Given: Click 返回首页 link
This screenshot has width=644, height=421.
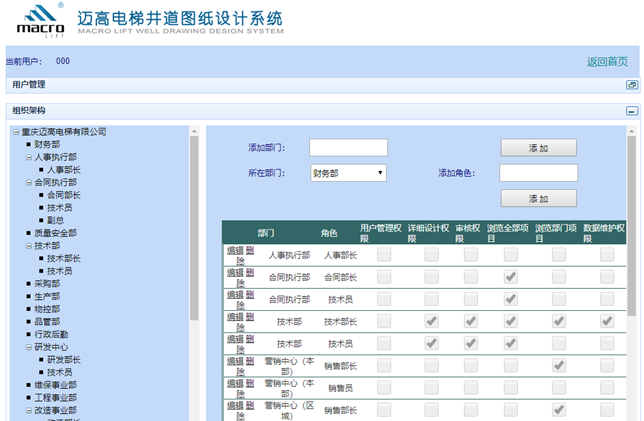Looking at the screenshot, I should click(607, 61).
